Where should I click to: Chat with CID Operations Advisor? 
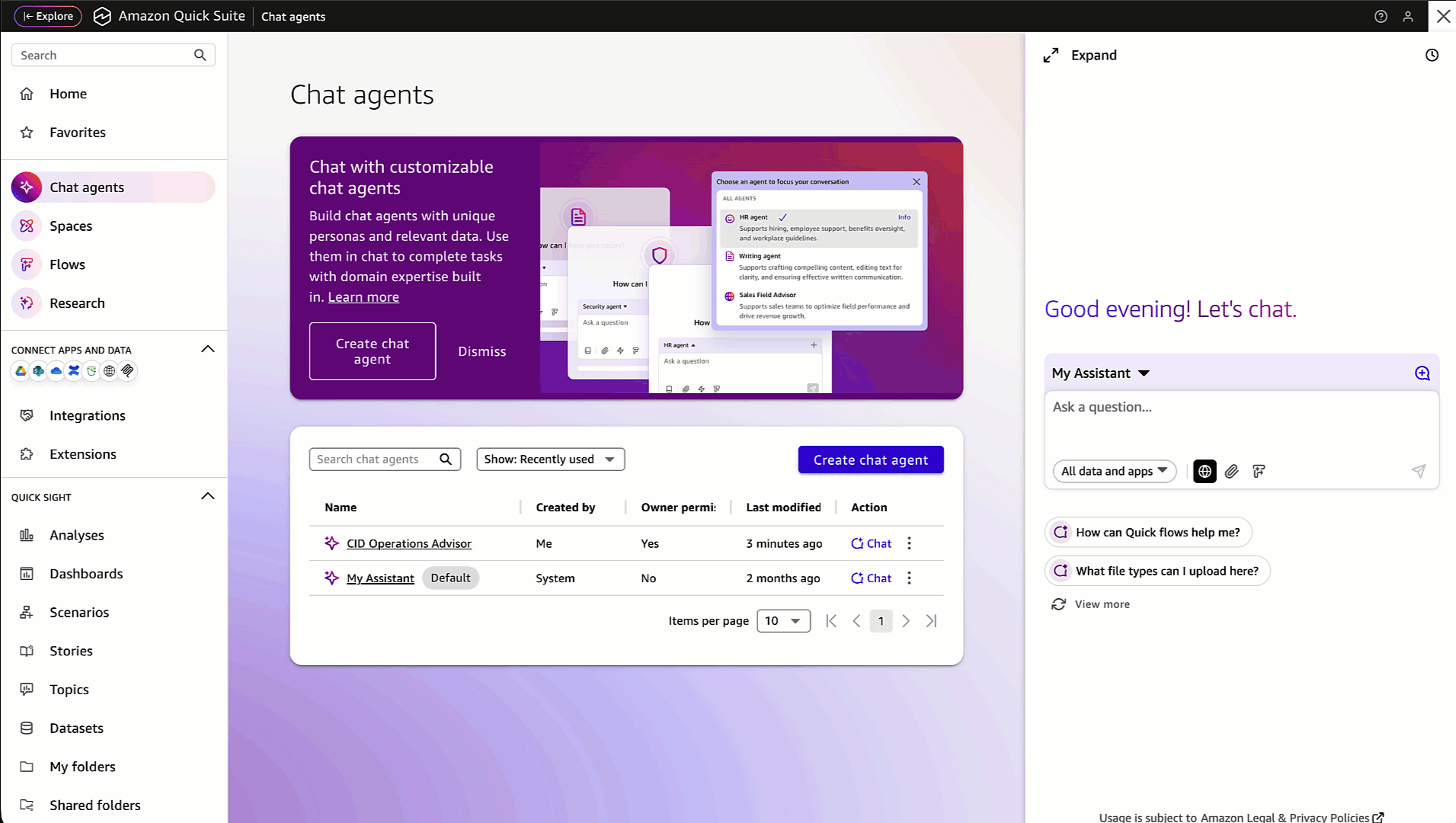coord(871,543)
